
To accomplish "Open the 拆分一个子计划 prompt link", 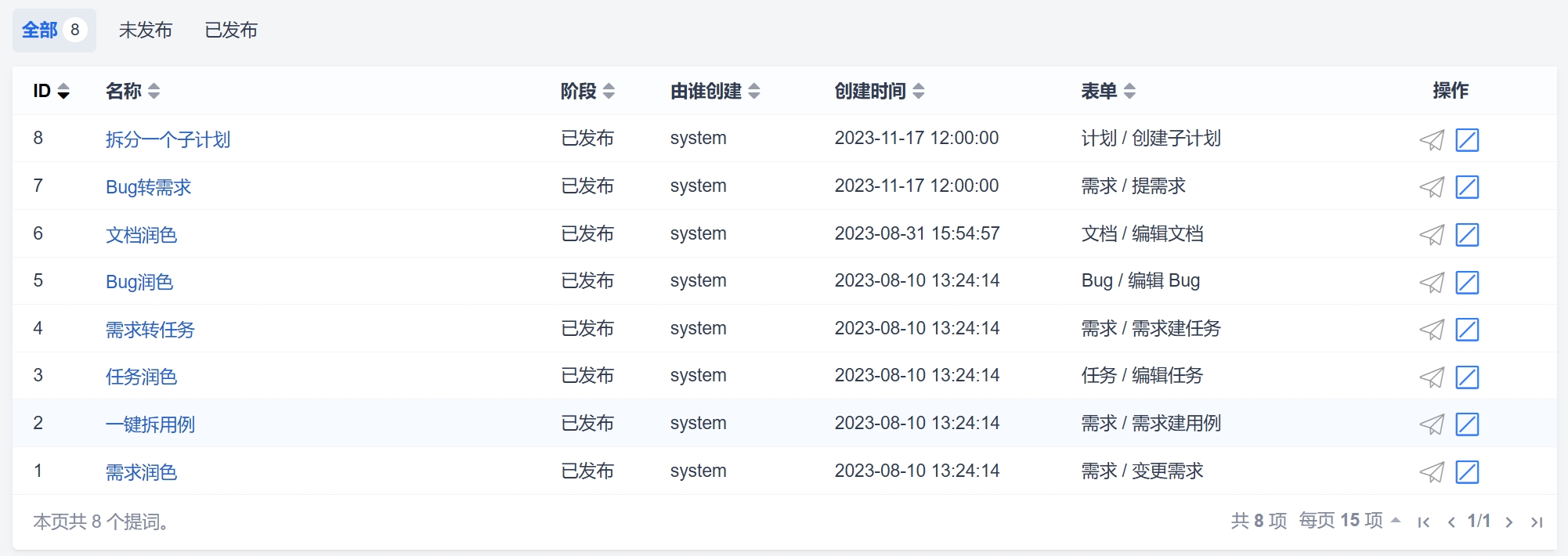I will point(168,140).
